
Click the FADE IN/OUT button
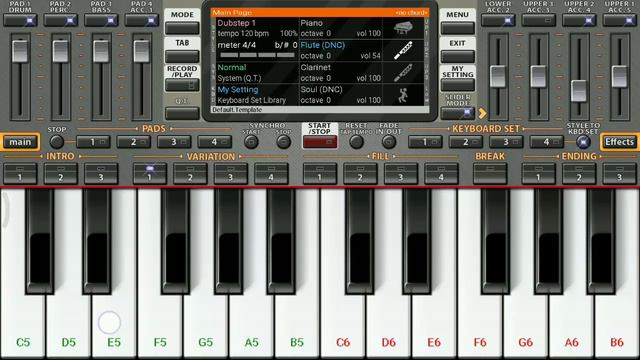[389, 142]
